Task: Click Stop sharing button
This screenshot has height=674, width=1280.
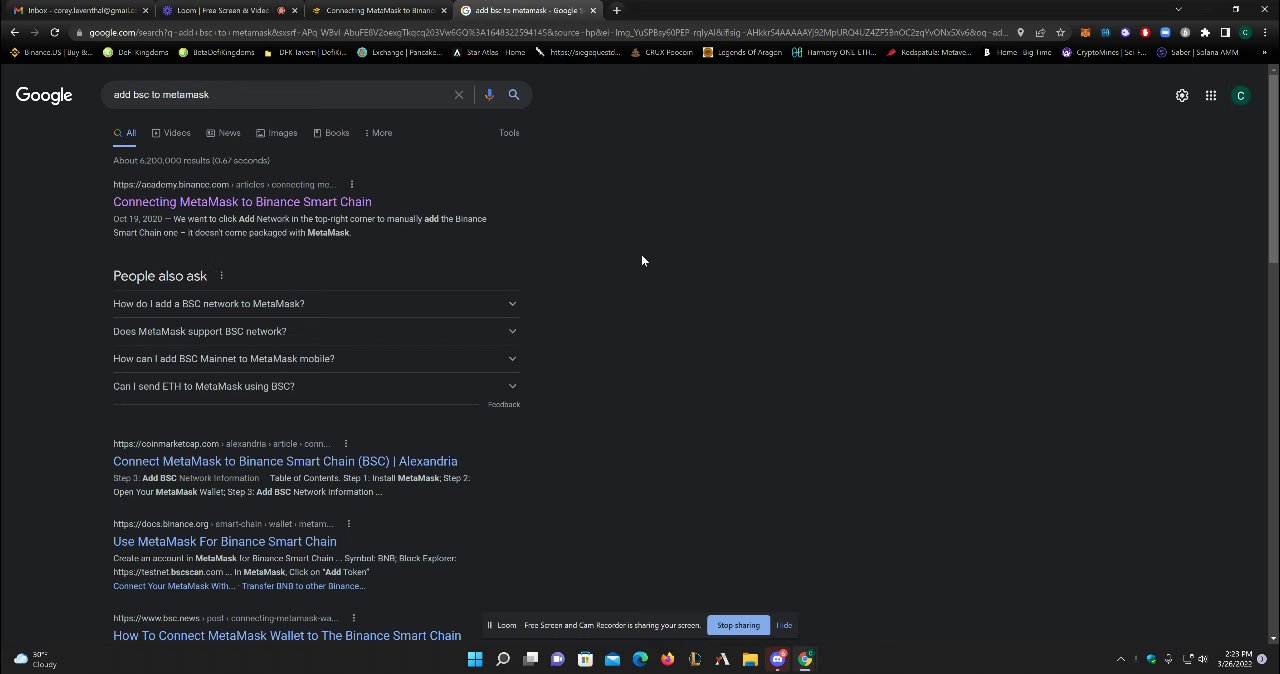Action: pos(738,625)
